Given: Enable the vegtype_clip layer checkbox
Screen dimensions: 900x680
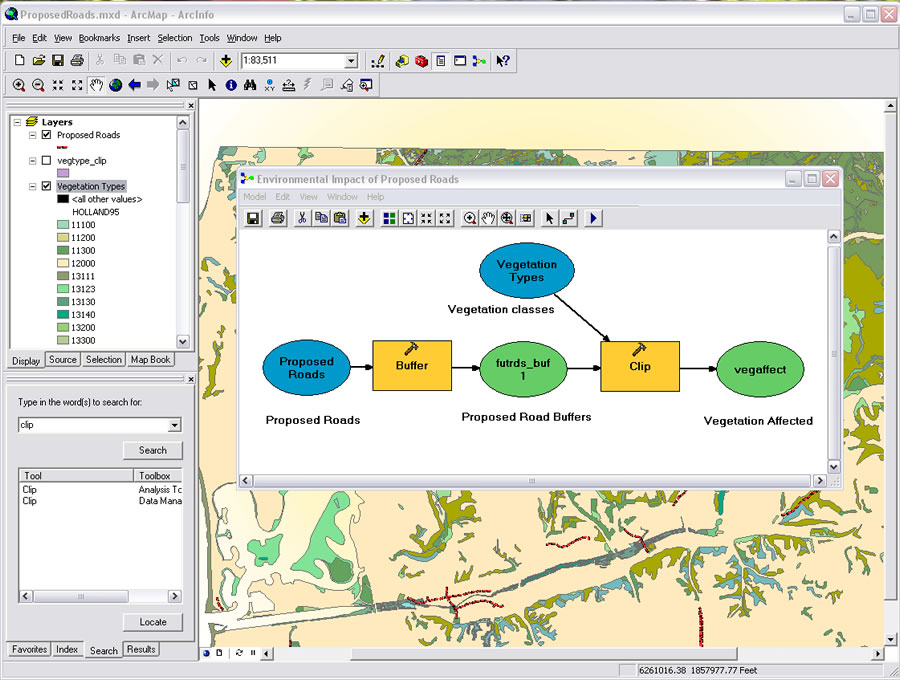Looking at the screenshot, I should (46, 160).
